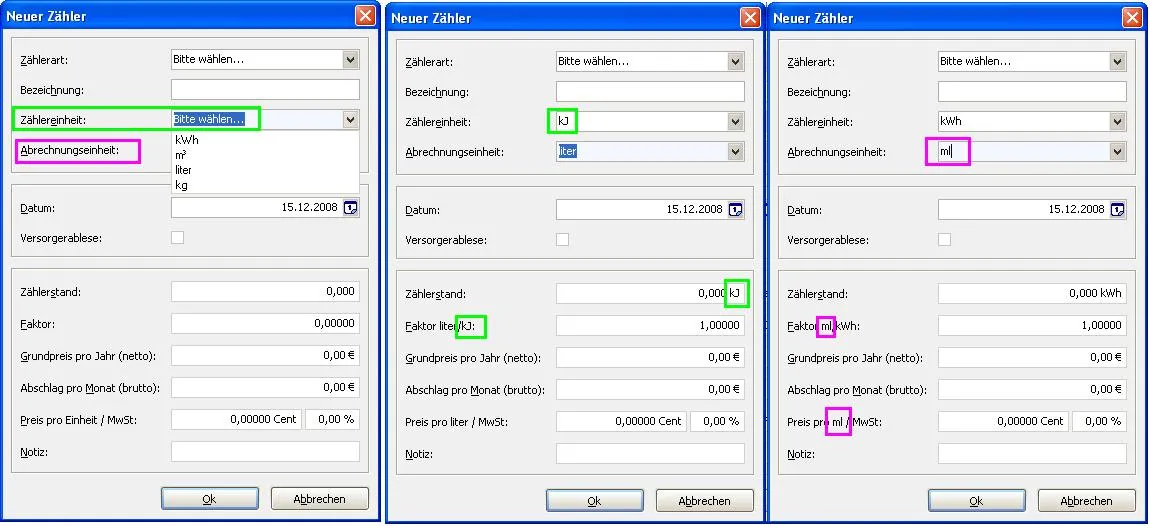Open Zählereinheit dropdown showing kWh in right dialog
The image size is (1150, 526).
coord(1117,121)
